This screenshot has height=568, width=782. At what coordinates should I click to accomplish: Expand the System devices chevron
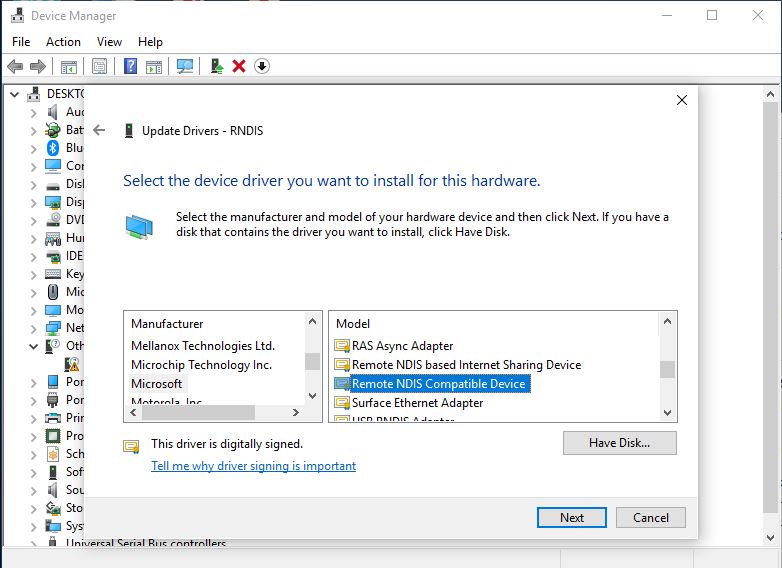[33, 527]
